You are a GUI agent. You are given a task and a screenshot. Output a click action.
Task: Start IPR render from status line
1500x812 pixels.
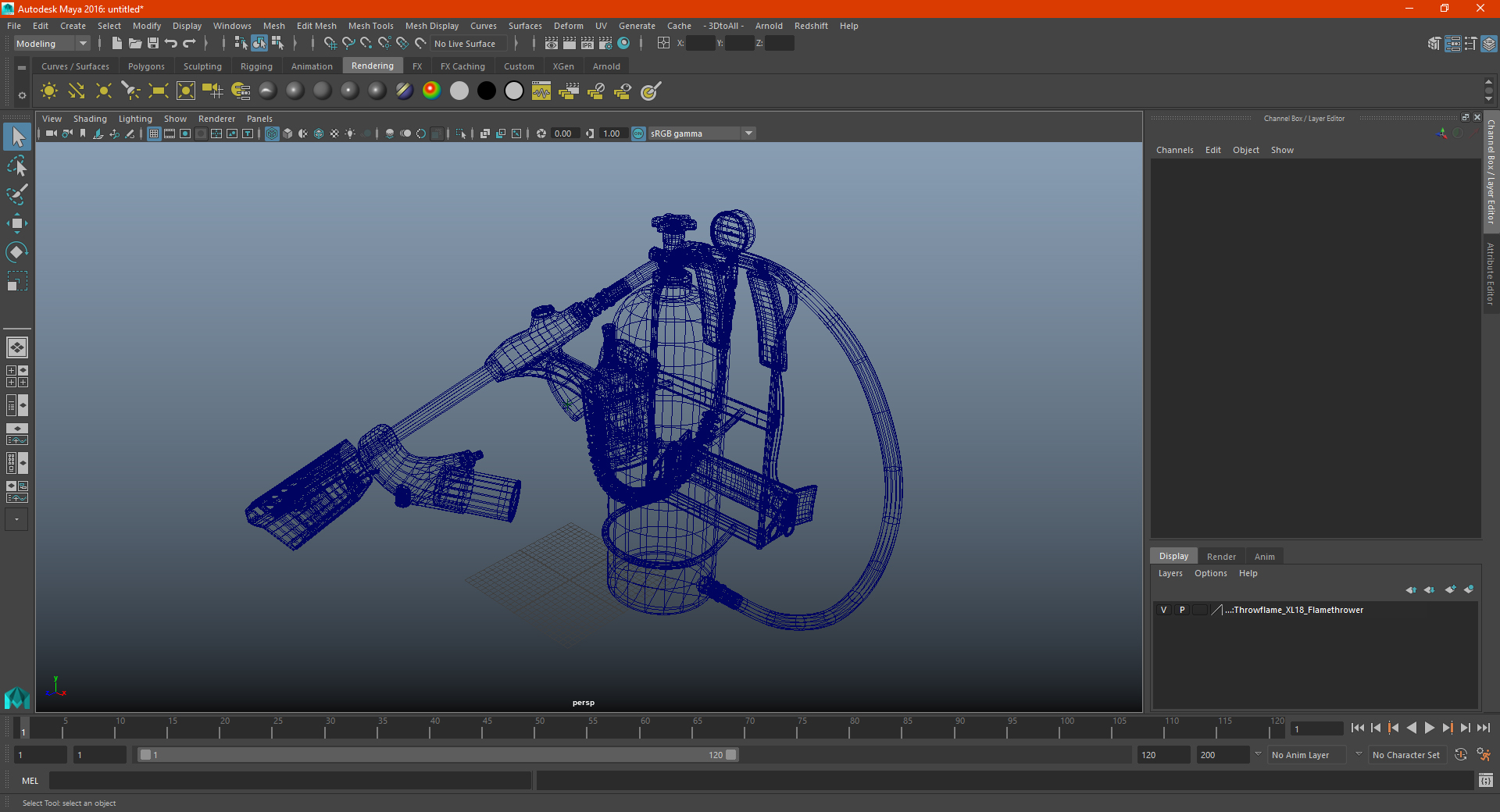click(587, 44)
